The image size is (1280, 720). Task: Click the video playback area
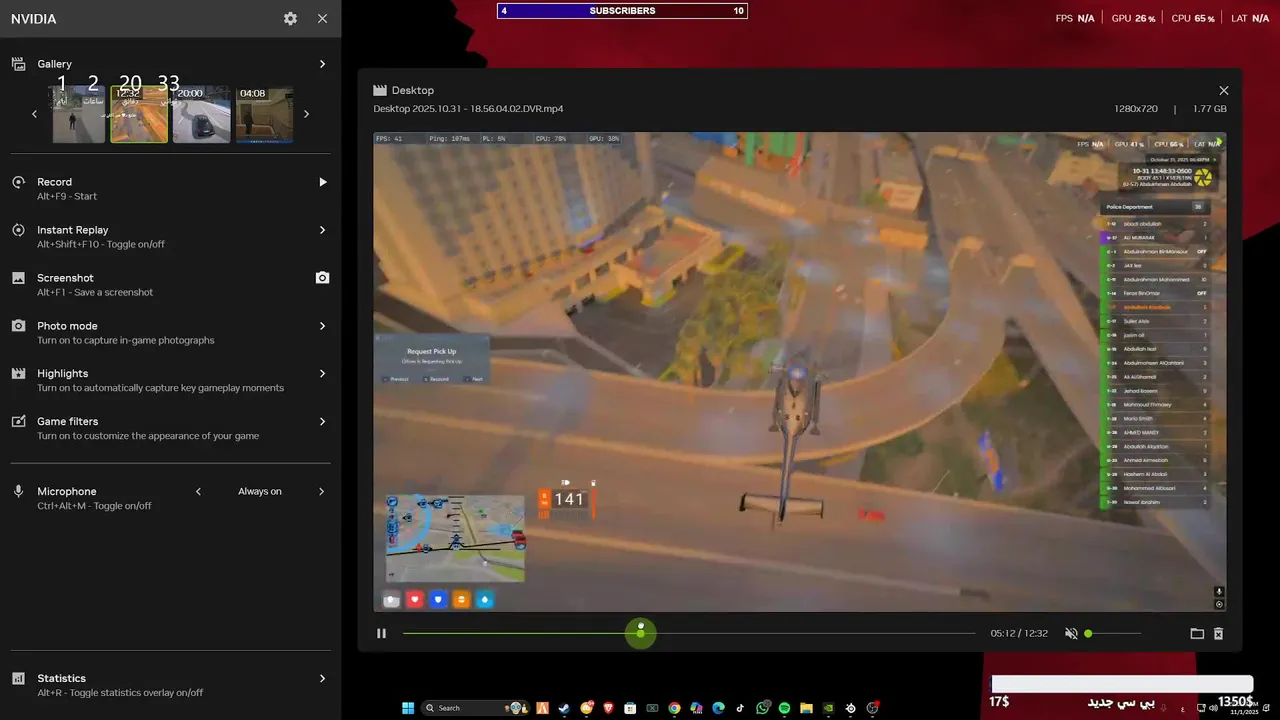pos(800,372)
